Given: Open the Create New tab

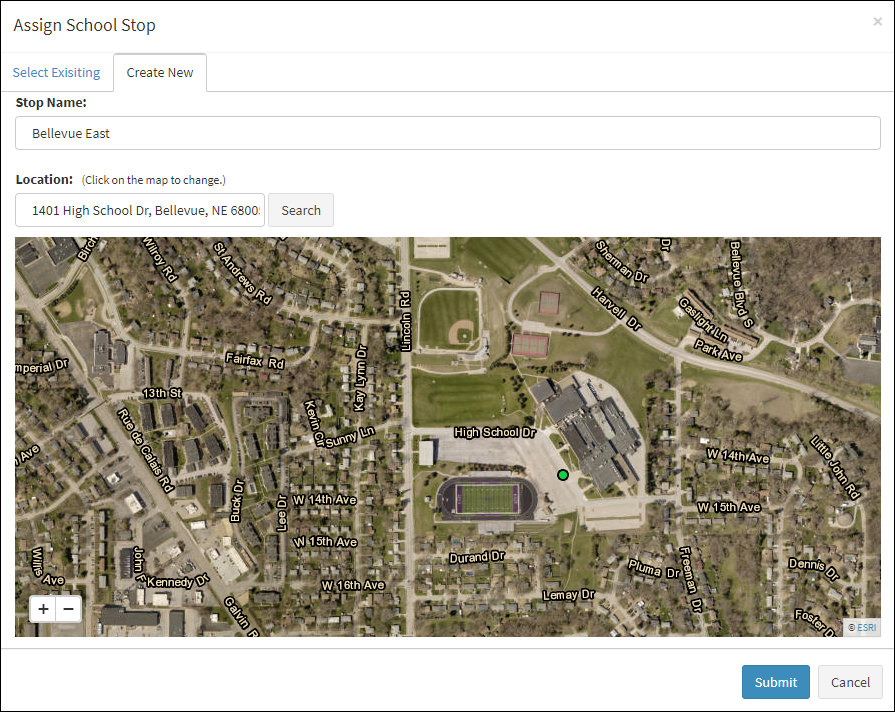Looking at the screenshot, I should (x=160, y=73).
